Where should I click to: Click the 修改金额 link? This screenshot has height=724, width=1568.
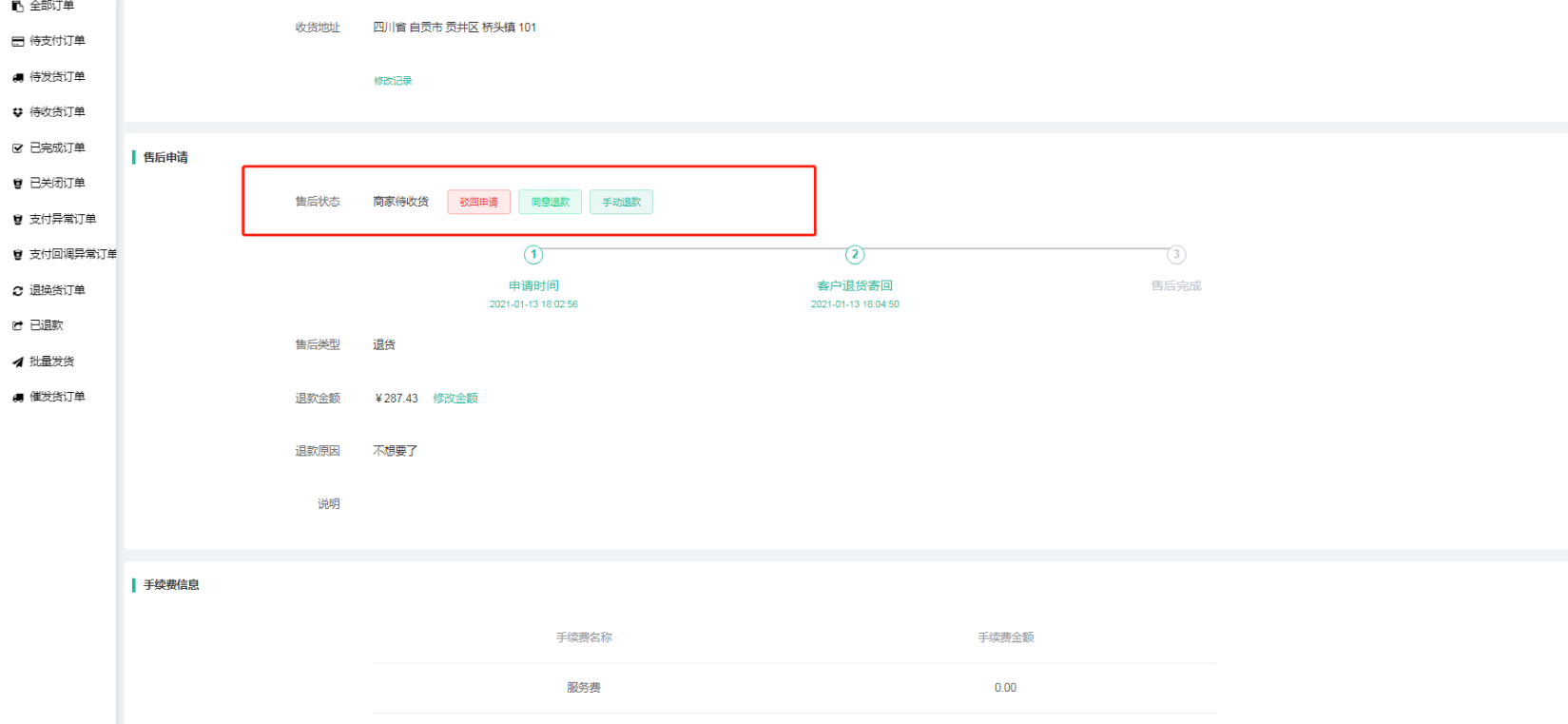[455, 399]
